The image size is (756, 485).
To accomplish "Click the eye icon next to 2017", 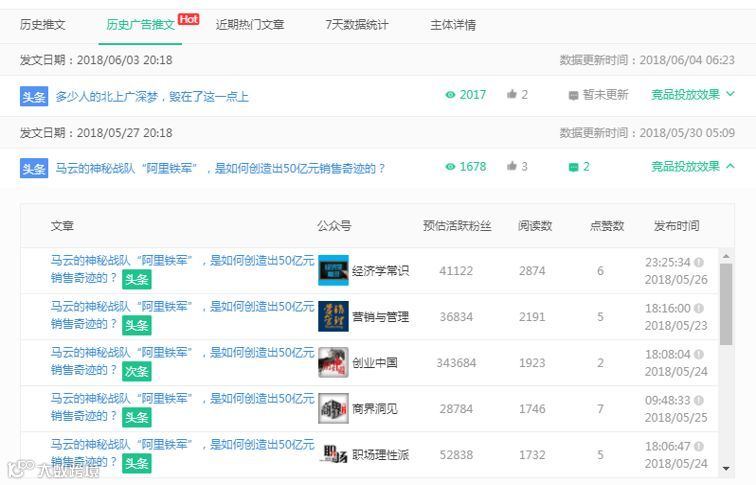I will coord(450,95).
